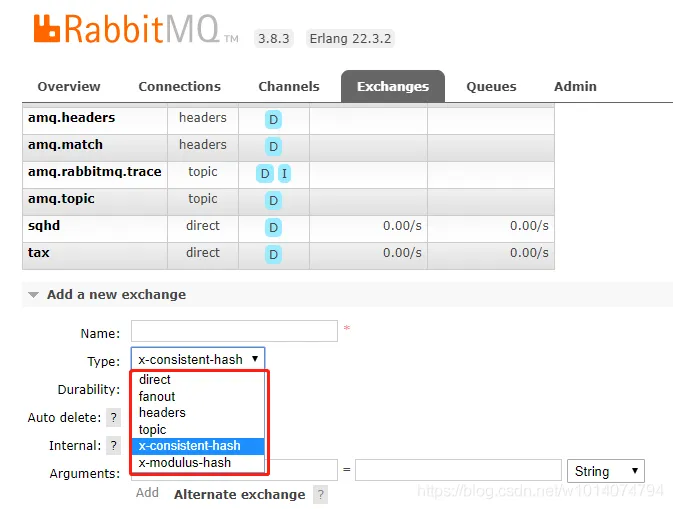
Task: Click the Internal help question mark
Action: pyautogui.click(x=113, y=445)
